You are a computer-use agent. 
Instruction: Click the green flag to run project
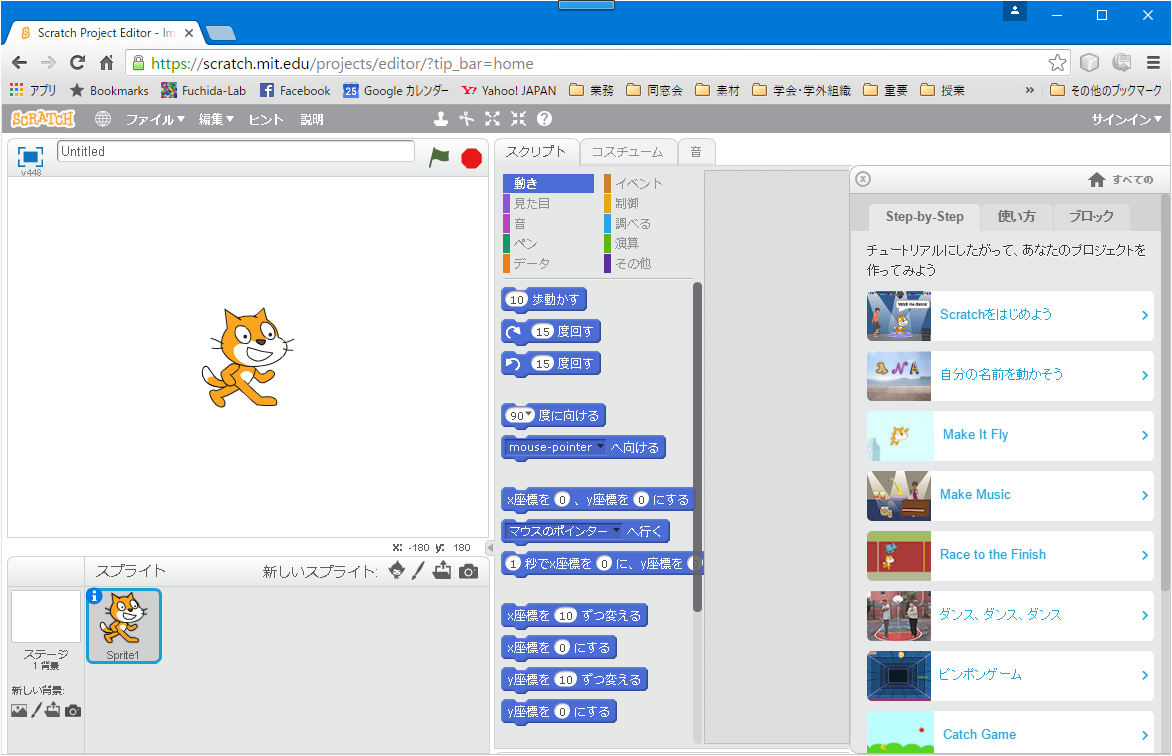pos(439,157)
